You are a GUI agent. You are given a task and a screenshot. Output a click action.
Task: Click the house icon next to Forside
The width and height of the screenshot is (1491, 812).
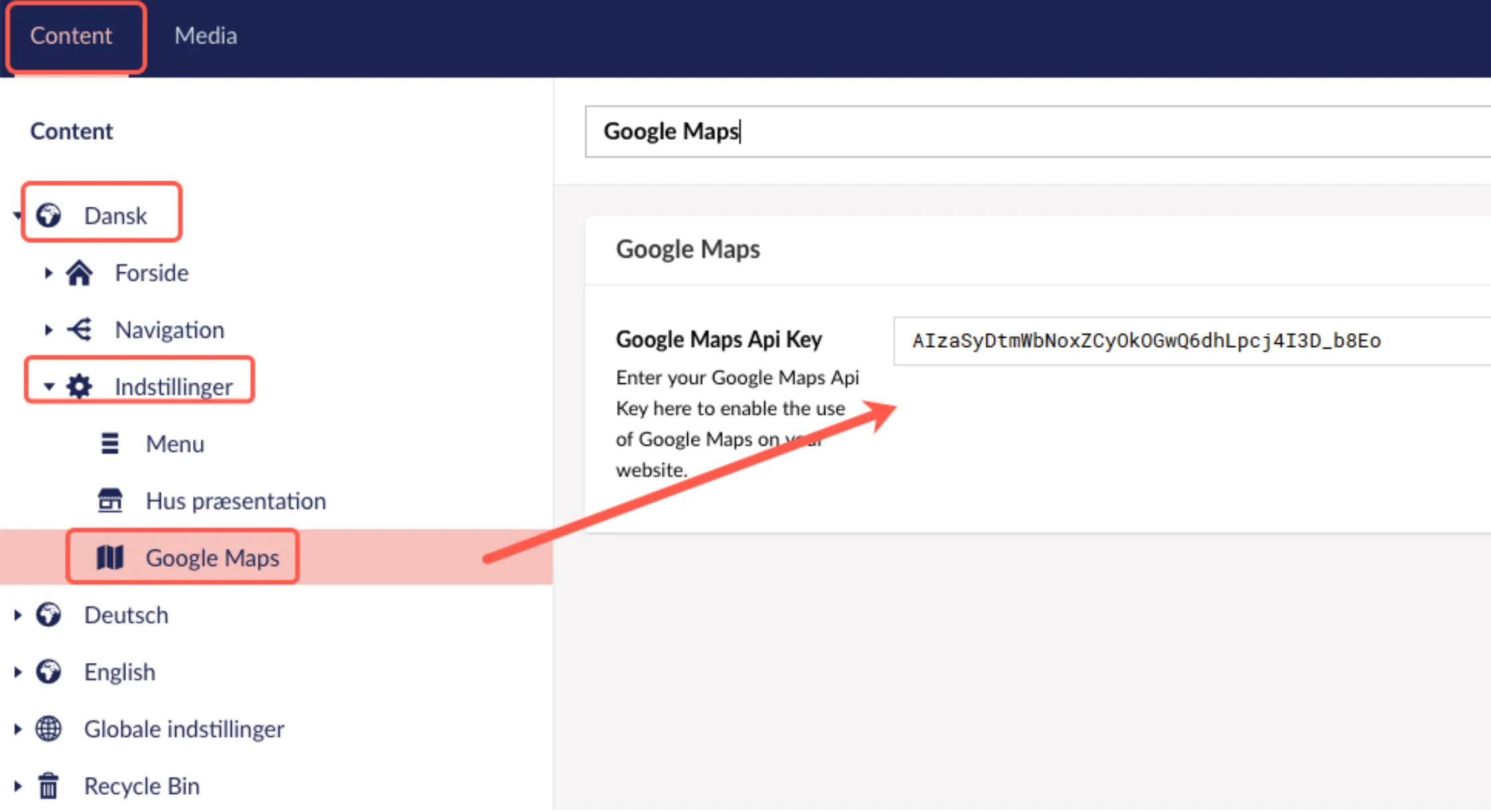[x=79, y=273]
